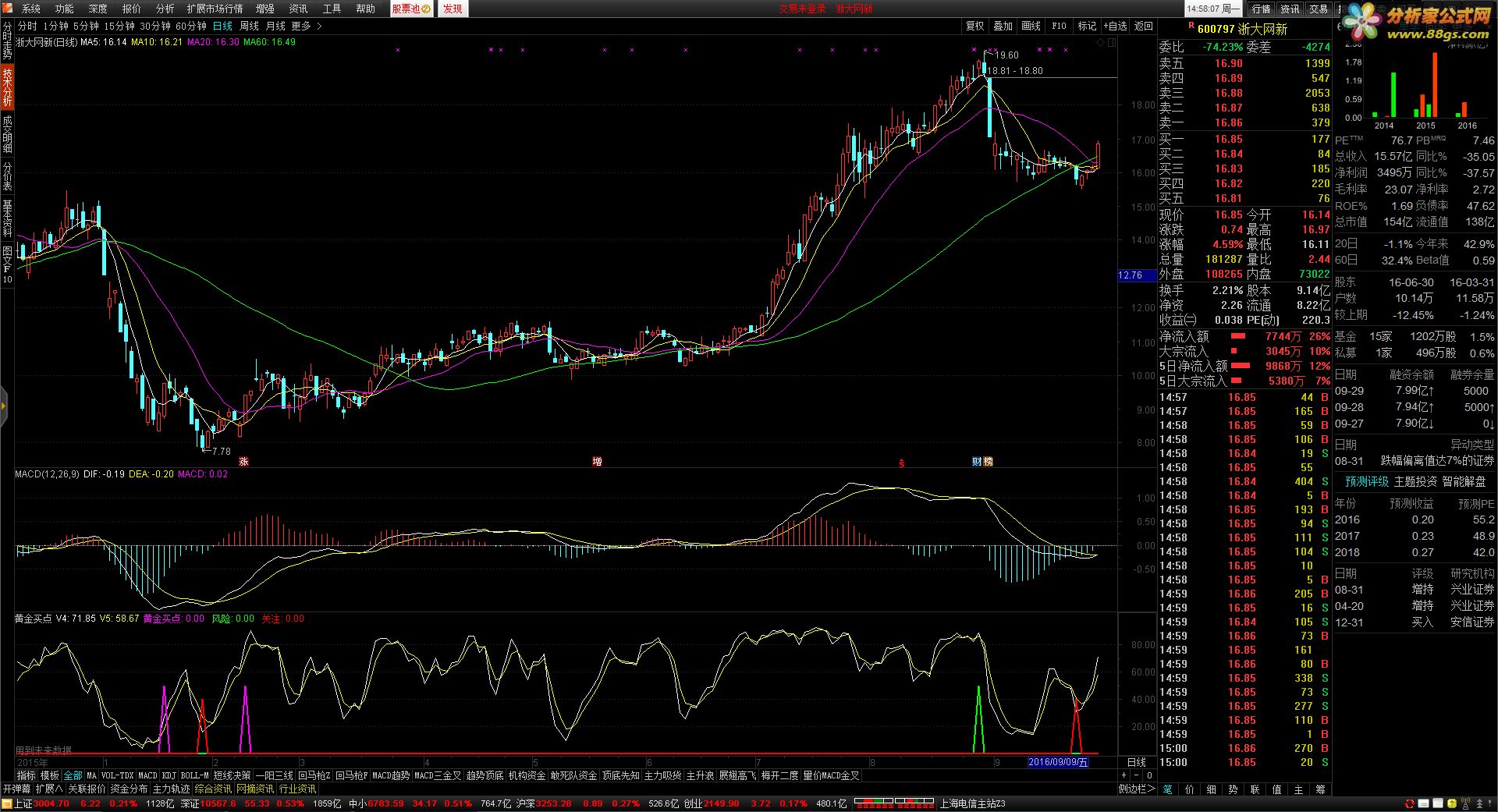Select 技术分析 in the left sidebar

tap(7, 87)
